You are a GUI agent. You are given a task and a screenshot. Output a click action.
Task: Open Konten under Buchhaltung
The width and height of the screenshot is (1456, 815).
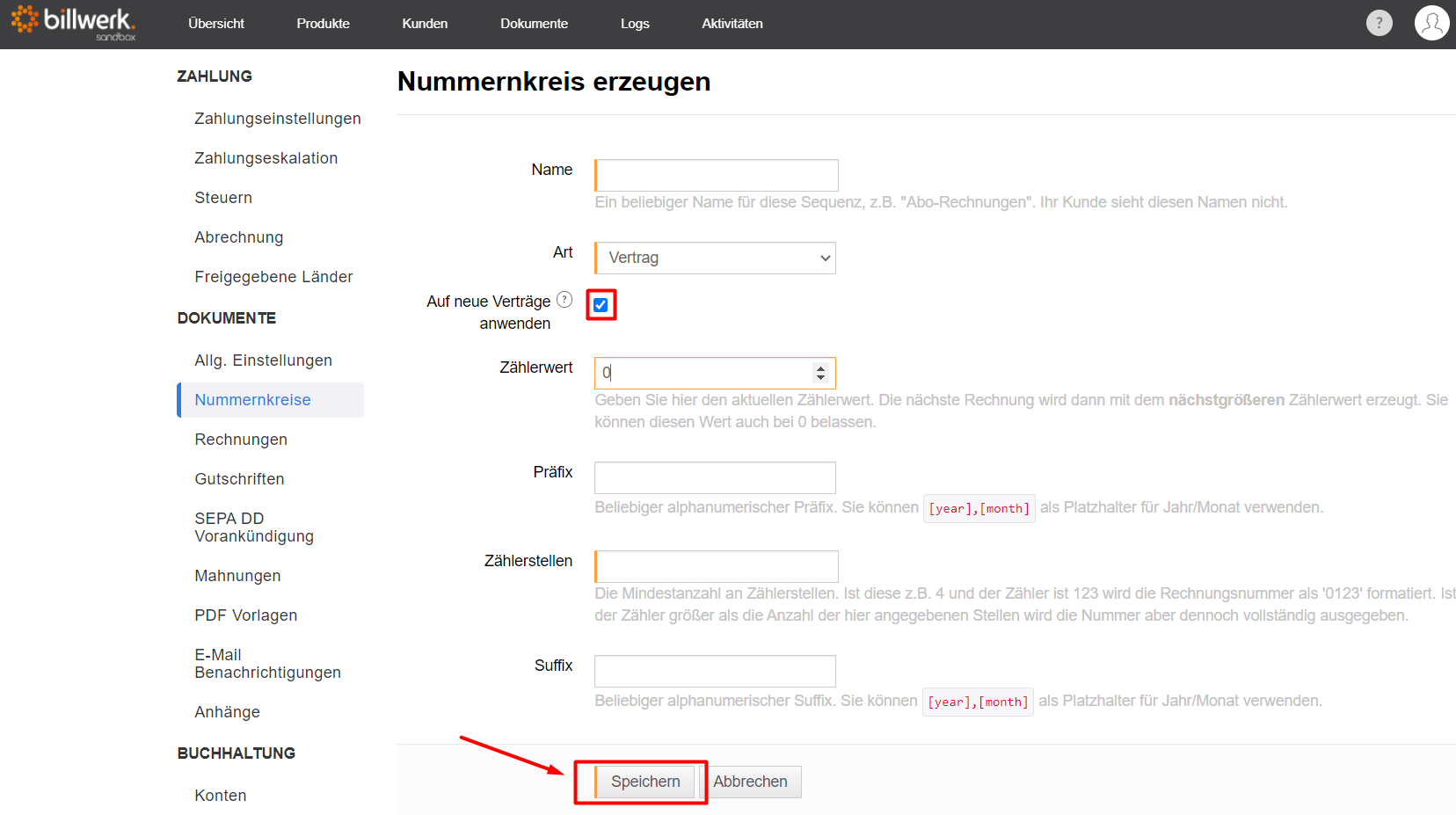point(221,796)
